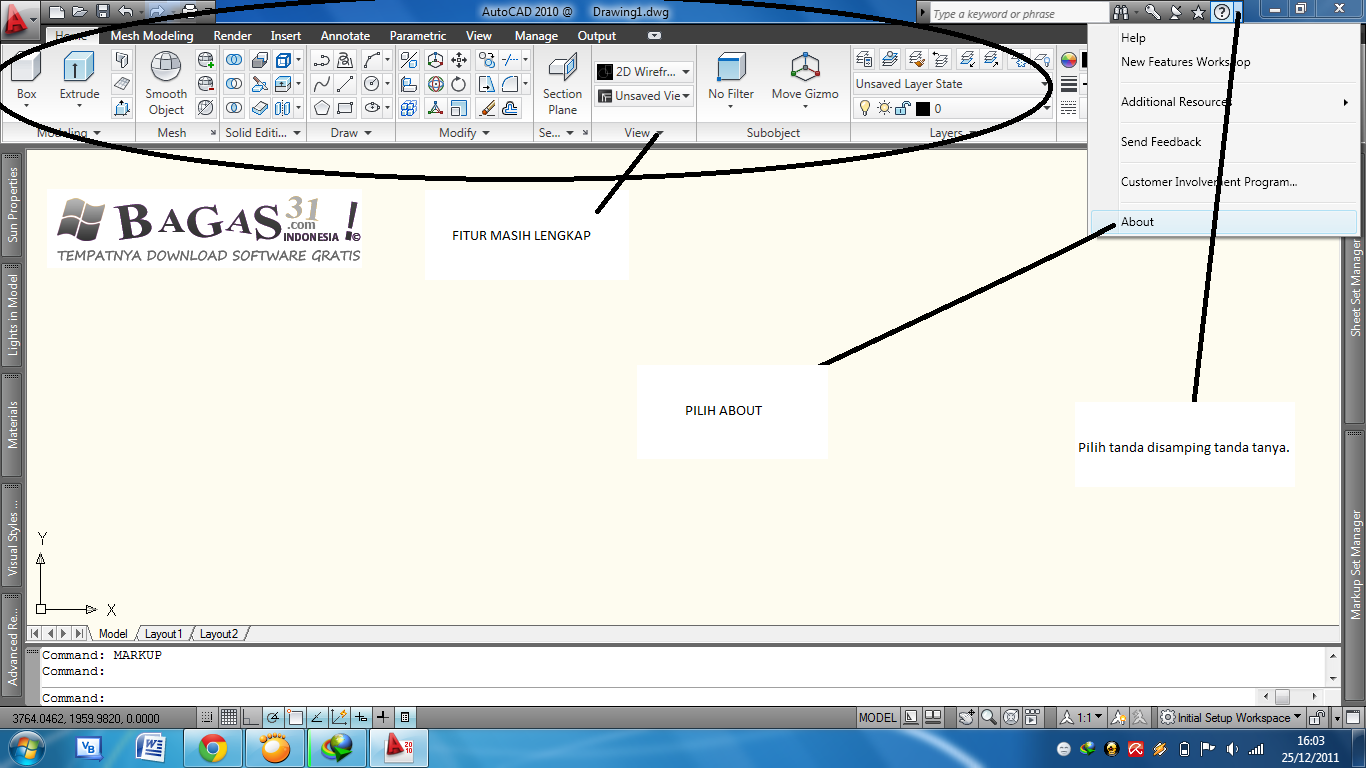Click the color wheel in Properties panel
This screenshot has width=1366, height=768.
pyautogui.click(x=1068, y=60)
